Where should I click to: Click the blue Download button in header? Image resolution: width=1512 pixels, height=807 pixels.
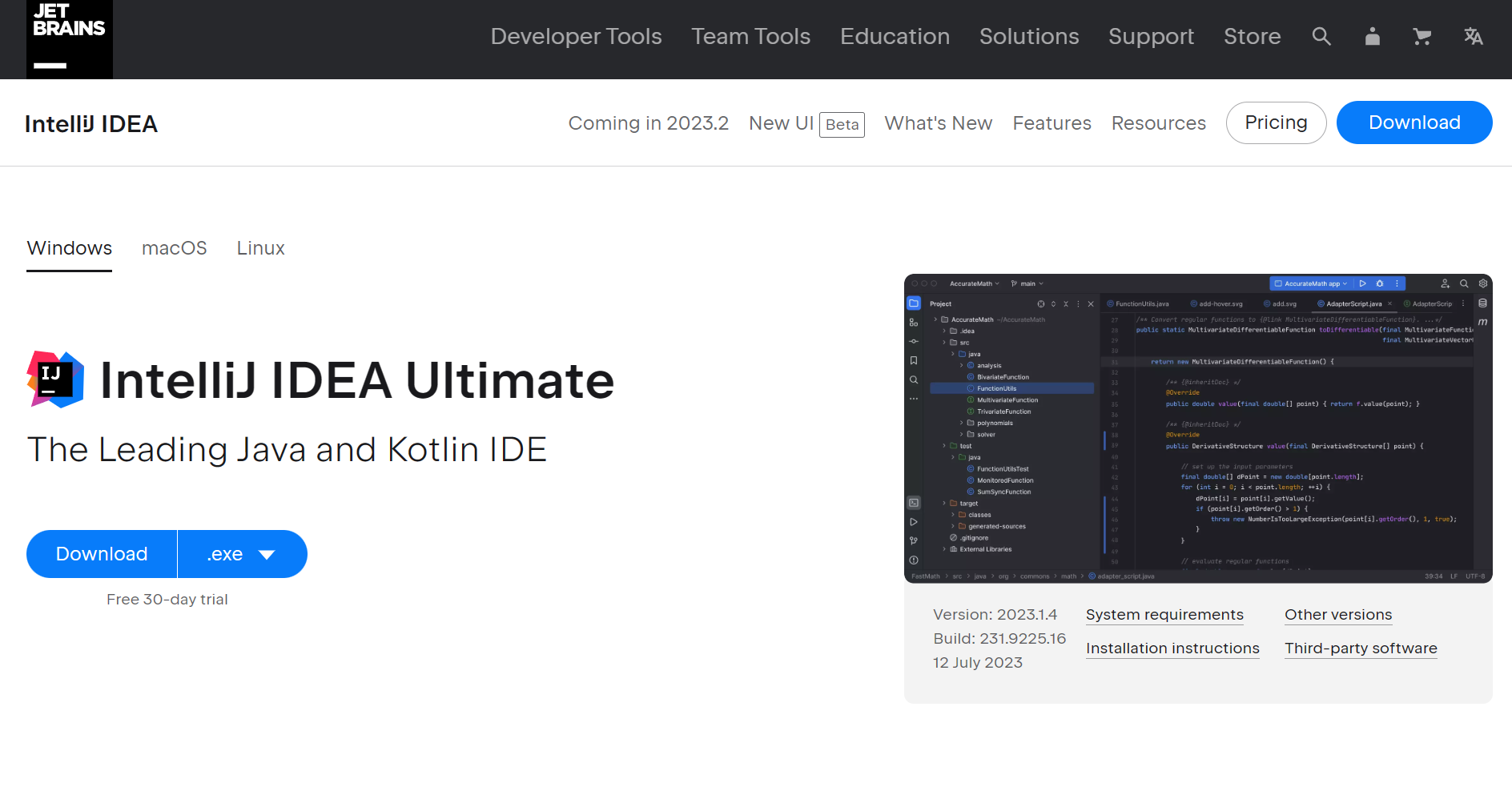coord(1413,122)
